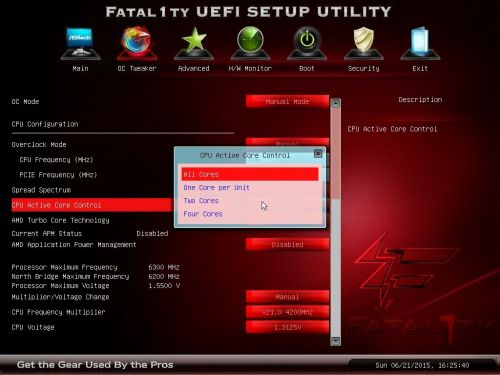
Task: Open the H/W Monitor radar icon
Action: (250, 43)
